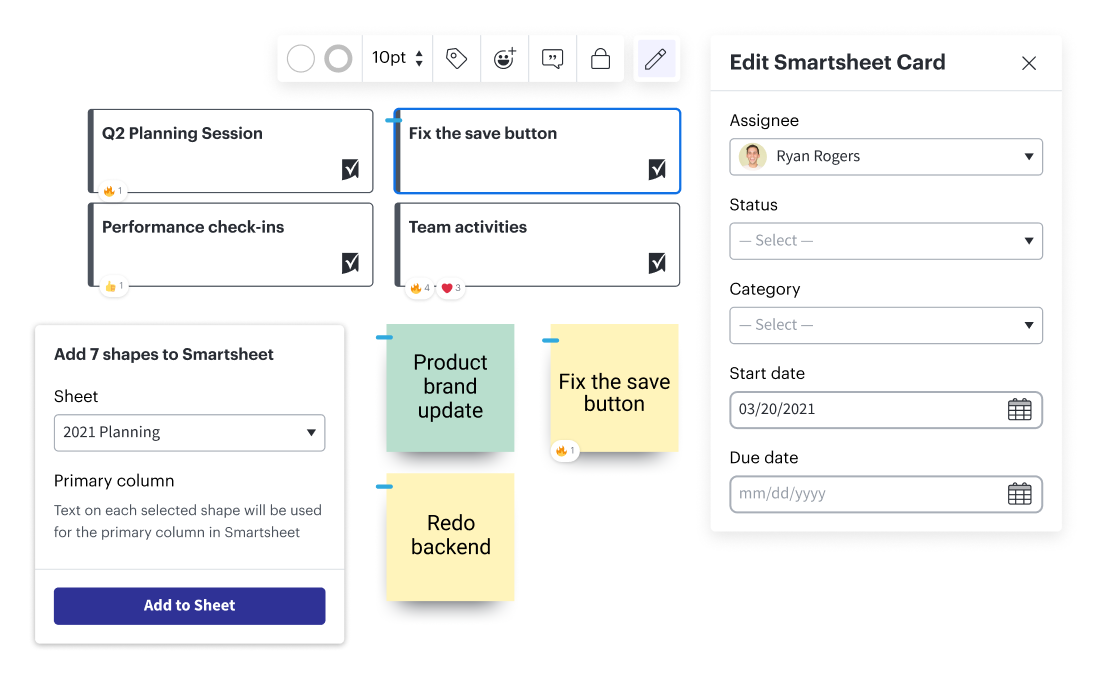The height and width of the screenshot is (674, 1108).
Task: Select the pencil edit icon
Action: pyautogui.click(x=655, y=59)
